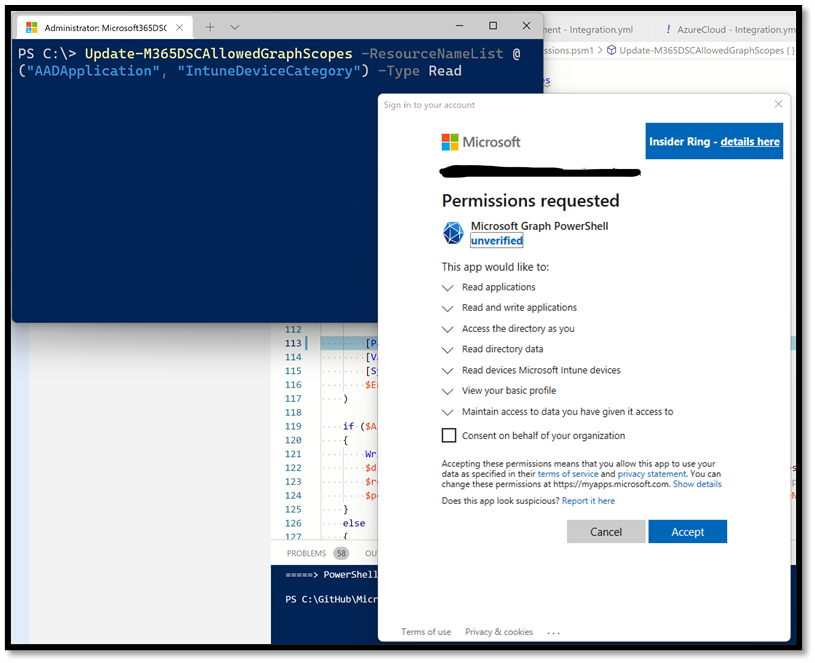Open the PROBLEMS panel tab in VS Code
Image resolution: width=815 pixels, height=663 pixels.
306,553
